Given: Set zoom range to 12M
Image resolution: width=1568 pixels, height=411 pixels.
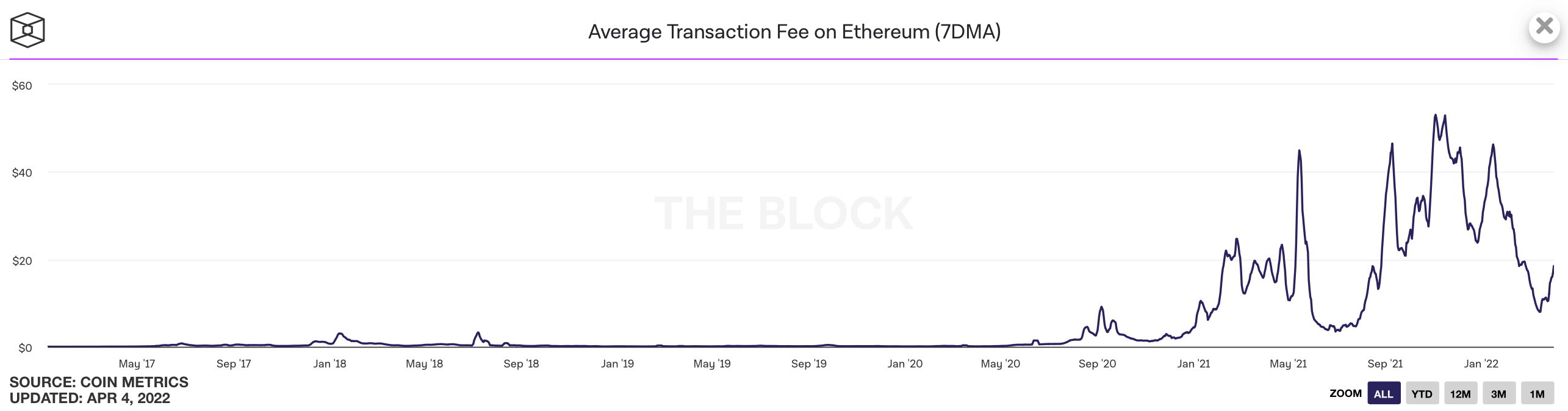Looking at the screenshot, I should pyautogui.click(x=1460, y=394).
